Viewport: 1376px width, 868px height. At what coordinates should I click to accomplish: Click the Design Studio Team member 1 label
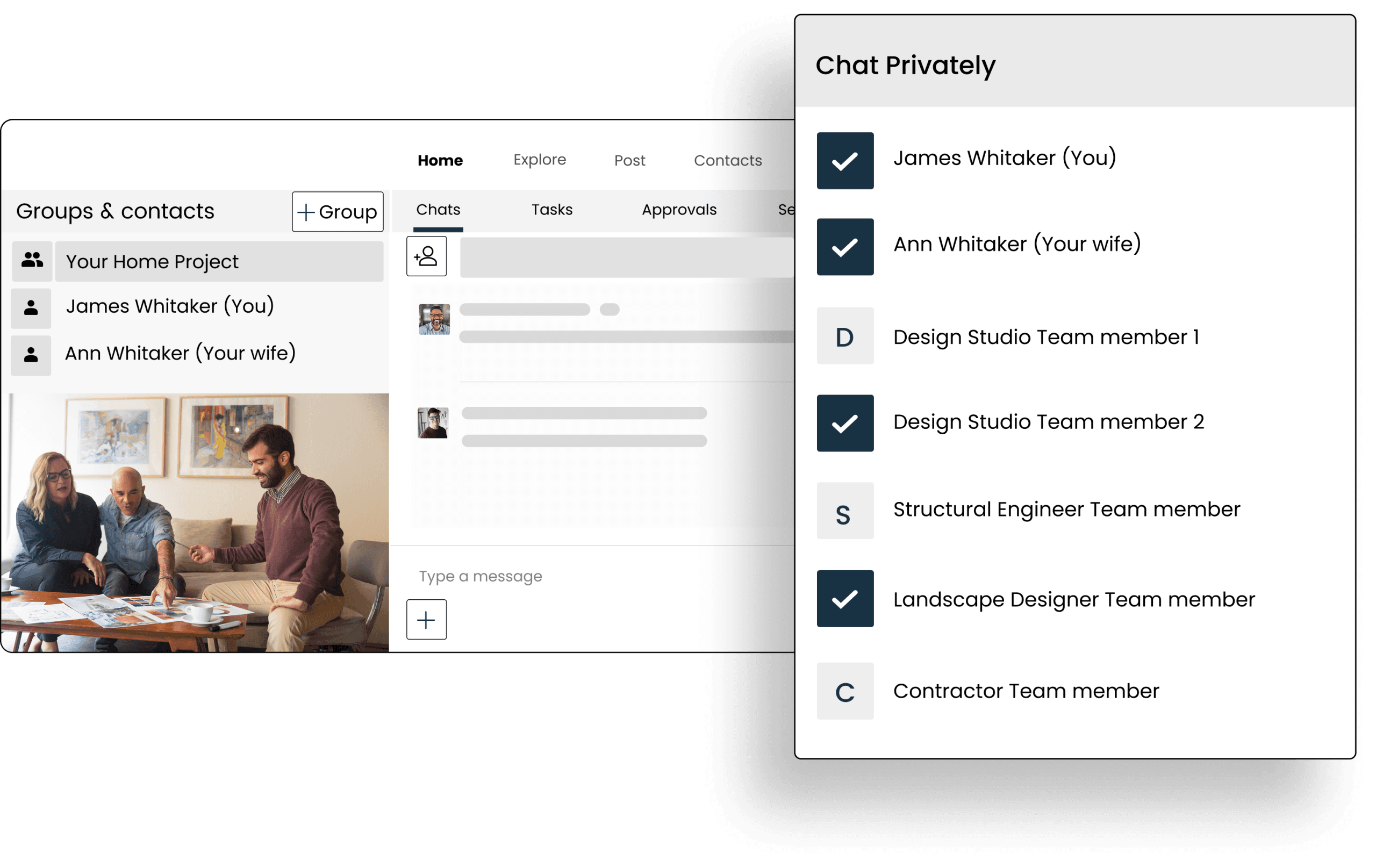(1047, 337)
